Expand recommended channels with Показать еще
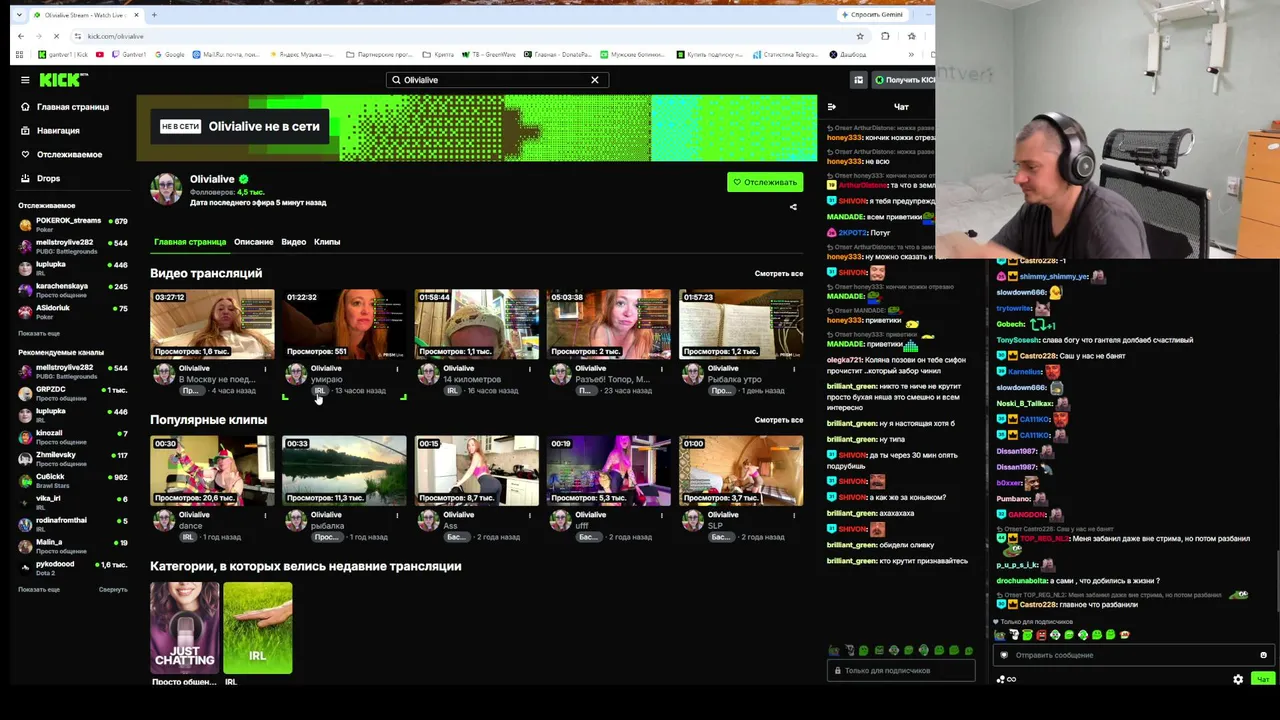 click(x=39, y=590)
